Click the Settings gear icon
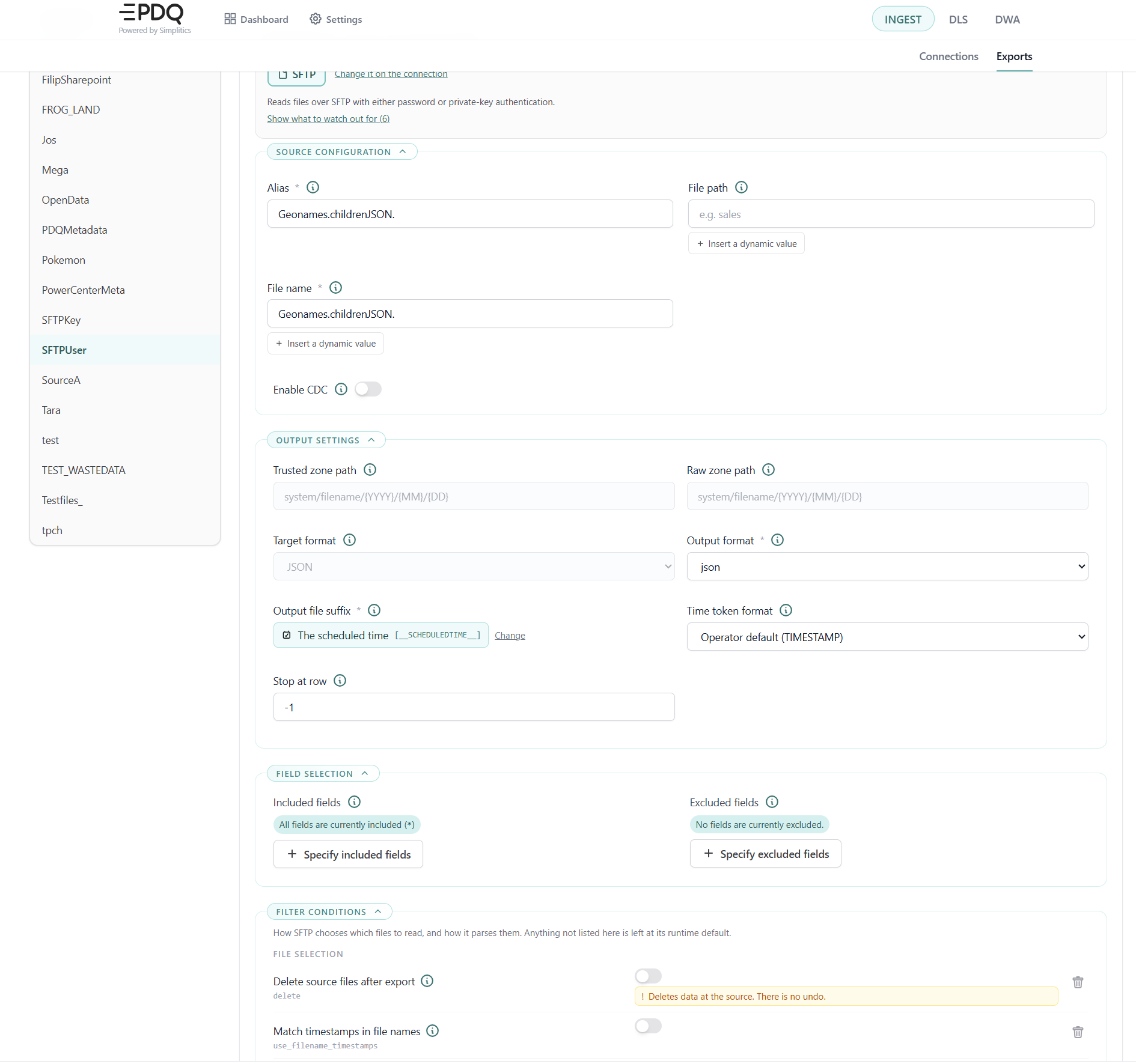 (x=316, y=19)
